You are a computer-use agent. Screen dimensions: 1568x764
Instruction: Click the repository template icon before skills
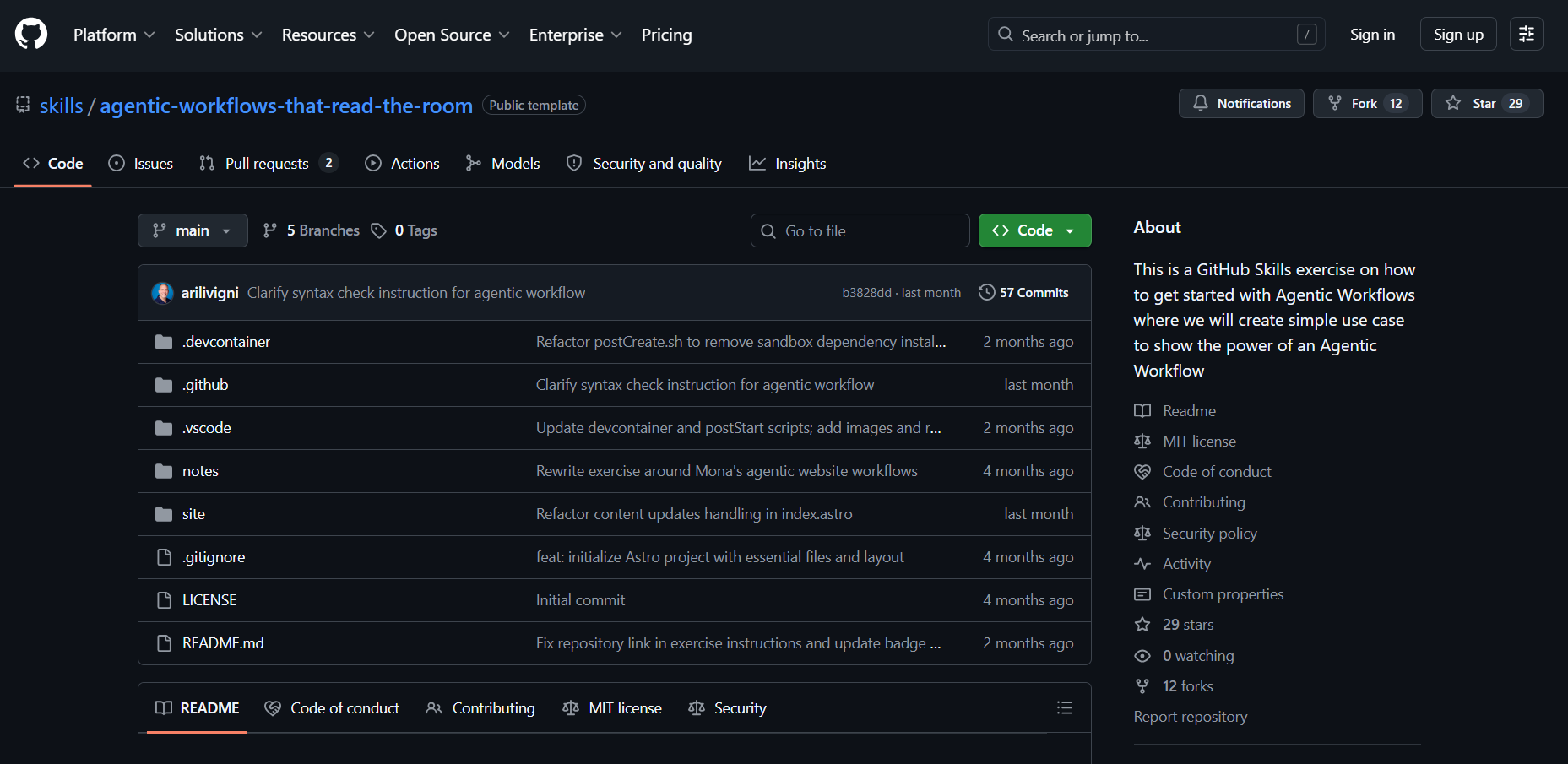click(23, 105)
